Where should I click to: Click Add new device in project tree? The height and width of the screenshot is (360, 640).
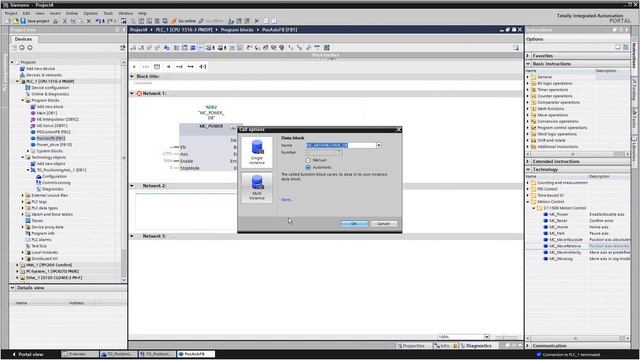point(40,69)
